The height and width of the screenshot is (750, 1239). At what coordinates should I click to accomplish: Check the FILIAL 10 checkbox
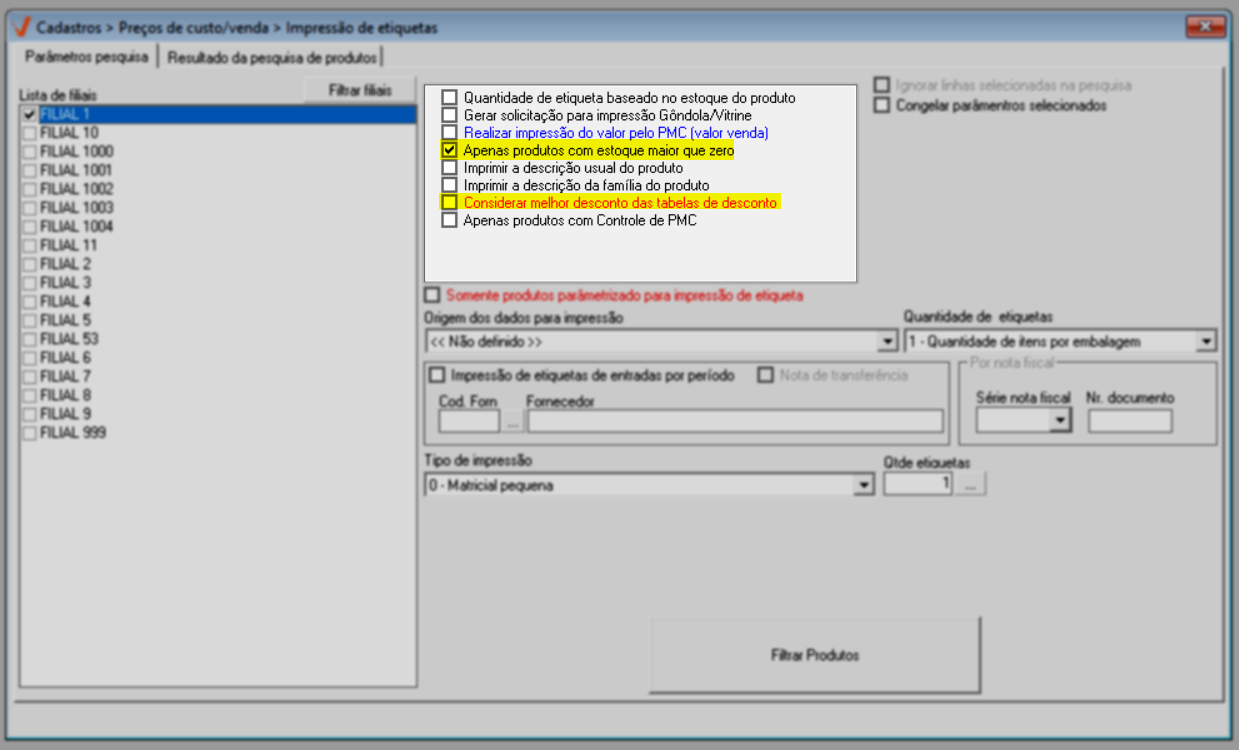[x=29, y=133]
